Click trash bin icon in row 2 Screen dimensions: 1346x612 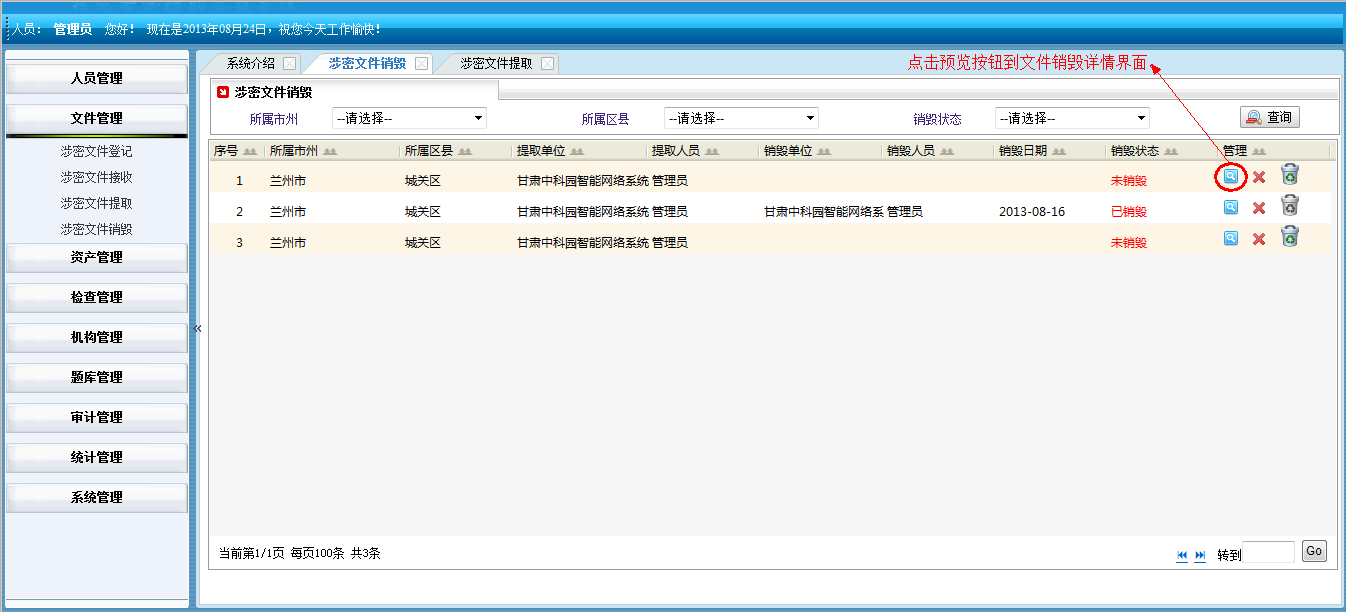[x=1290, y=205]
